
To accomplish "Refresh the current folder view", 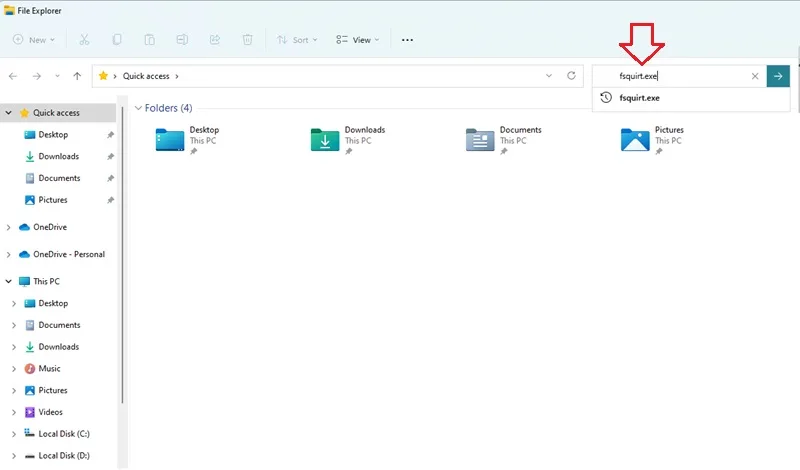I will coord(571,76).
